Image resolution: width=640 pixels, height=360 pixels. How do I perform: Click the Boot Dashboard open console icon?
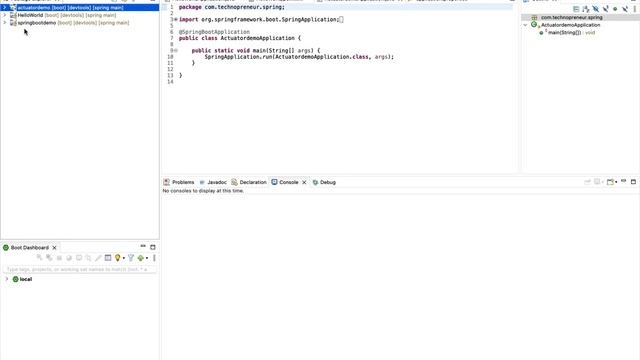click(79, 258)
